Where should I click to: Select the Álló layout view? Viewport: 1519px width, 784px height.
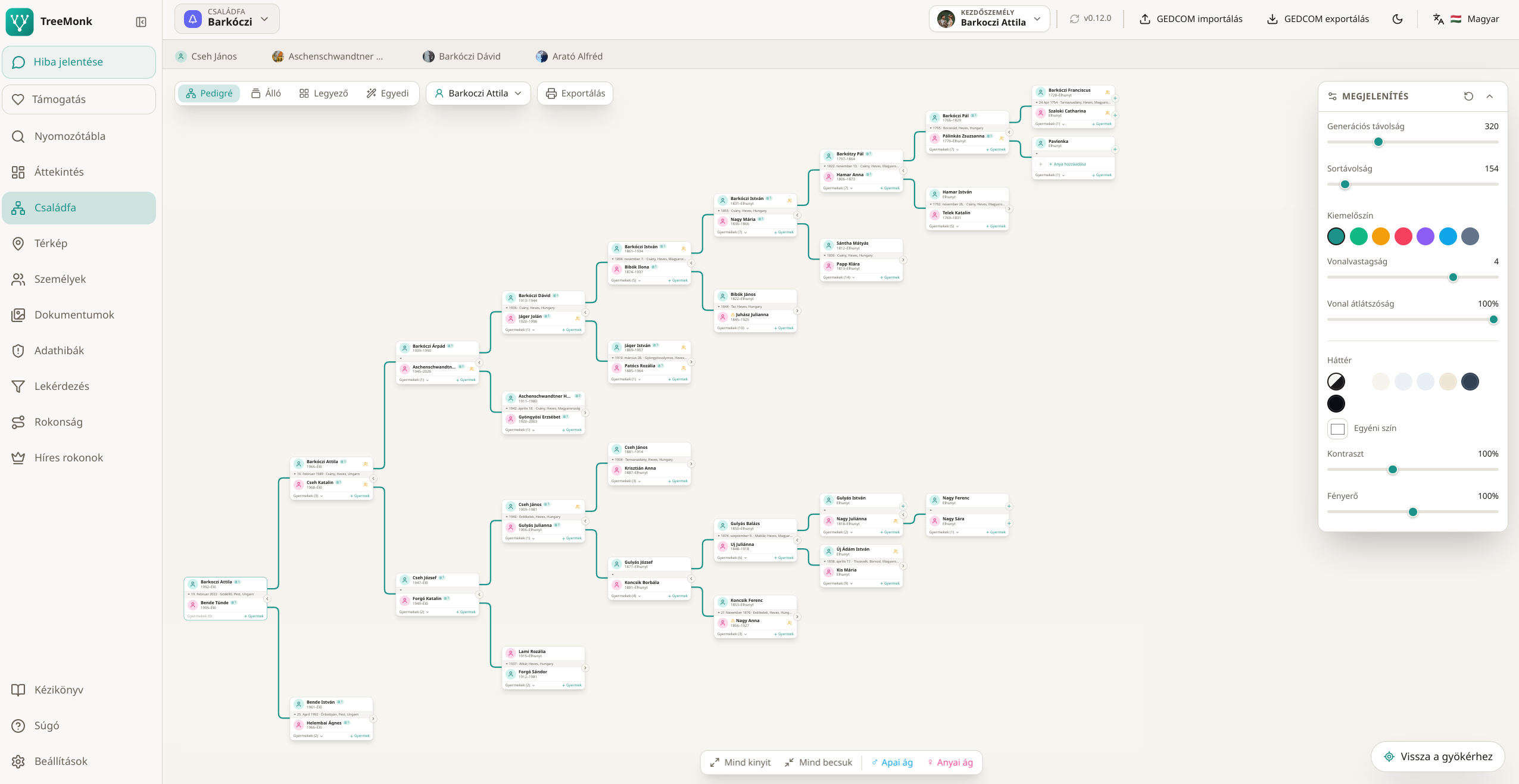pos(266,93)
